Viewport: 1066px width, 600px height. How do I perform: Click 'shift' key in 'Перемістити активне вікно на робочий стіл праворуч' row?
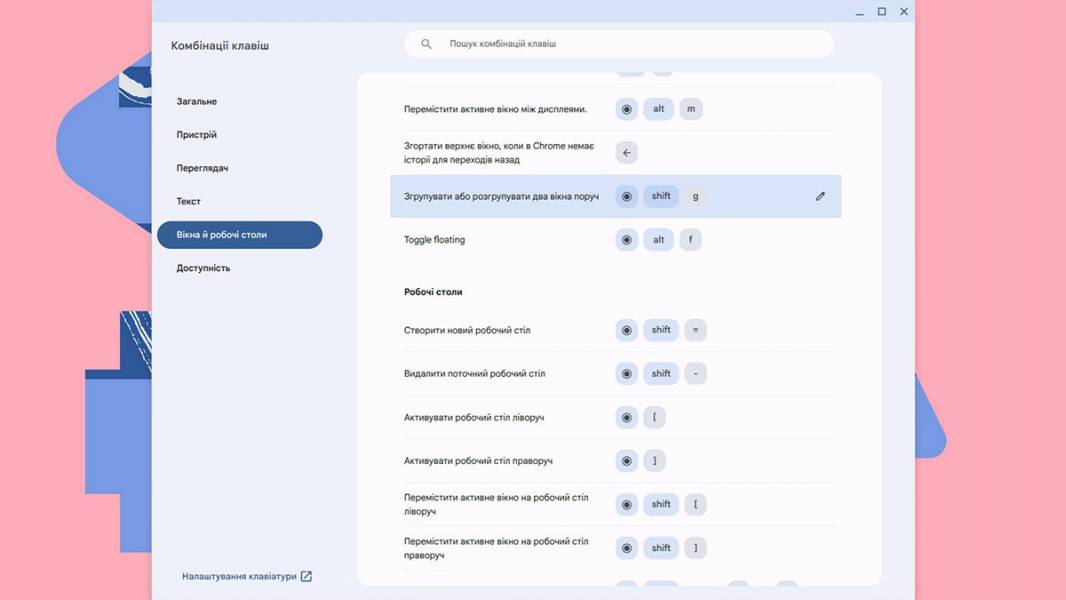(x=661, y=548)
